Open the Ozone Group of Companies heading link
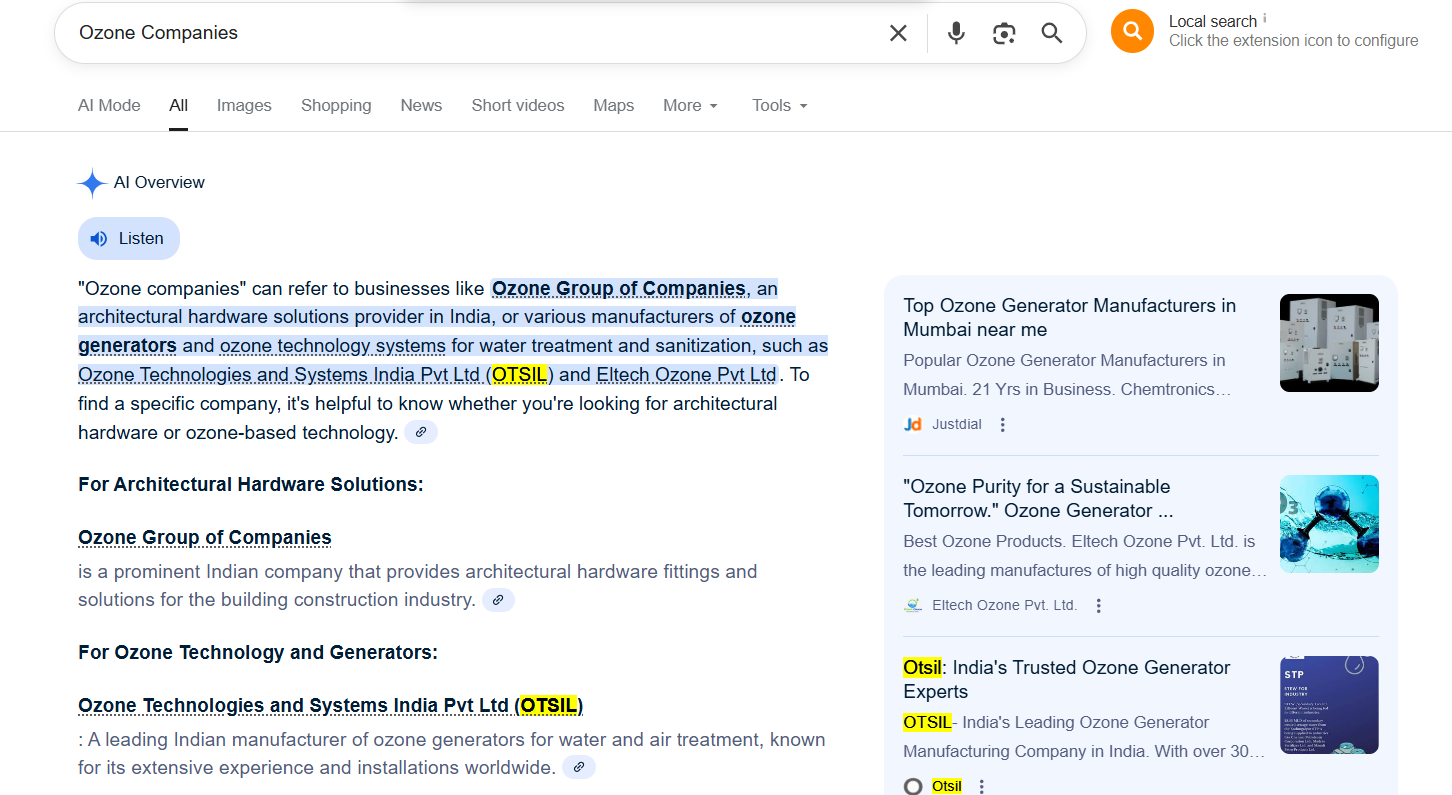 [204, 537]
